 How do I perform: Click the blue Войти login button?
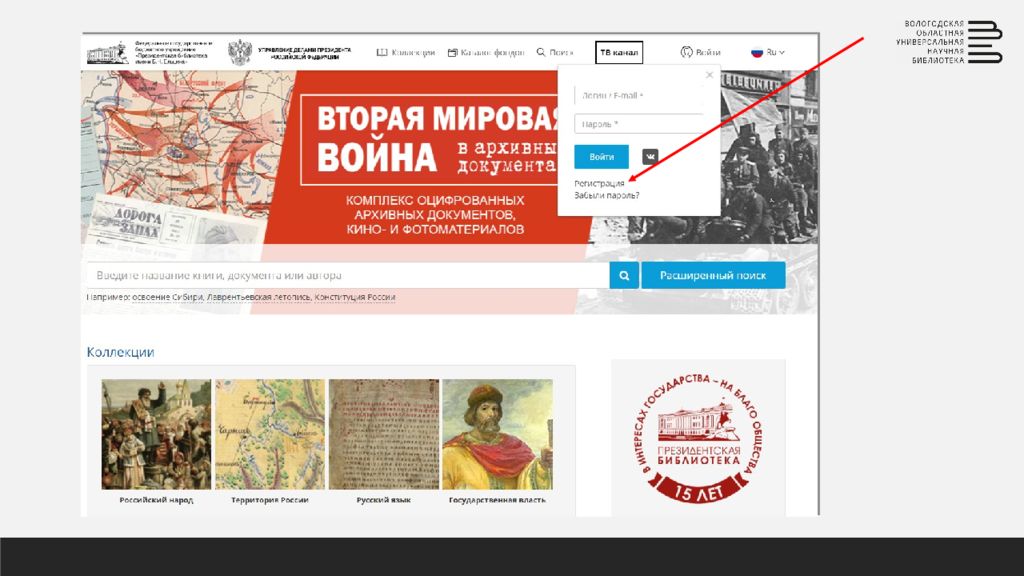point(601,157)
